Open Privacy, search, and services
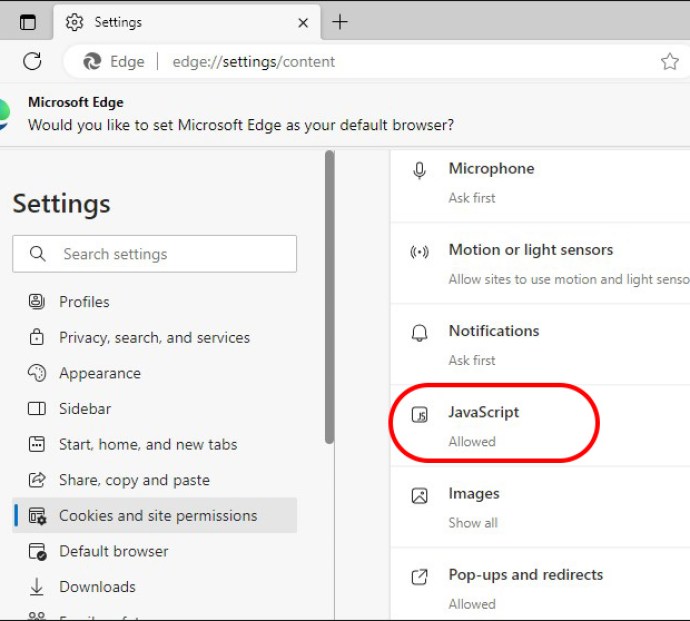This screenshot has height=621, width=690. (154, 337)
